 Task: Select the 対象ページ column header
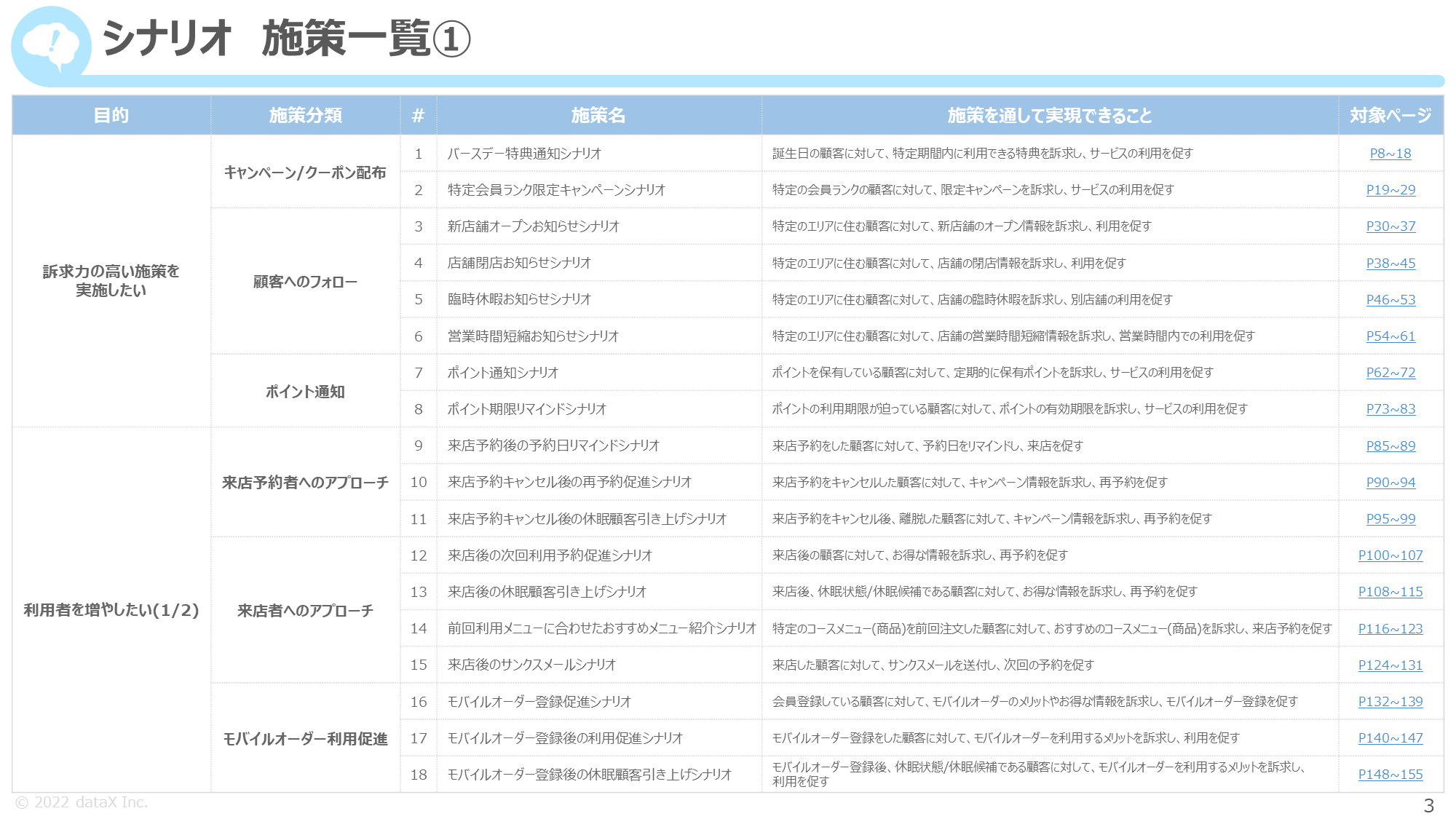(1390, 116)
